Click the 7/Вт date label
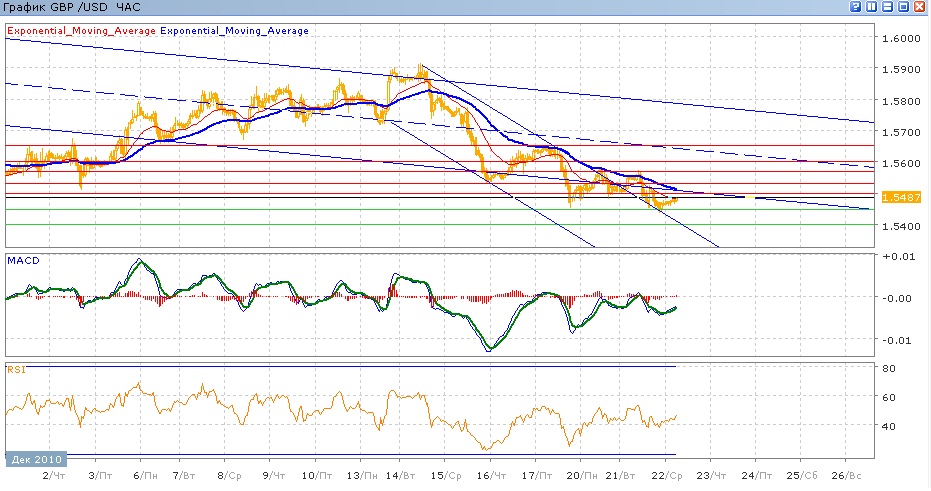931x491 pixels. [x=184, y=476]
